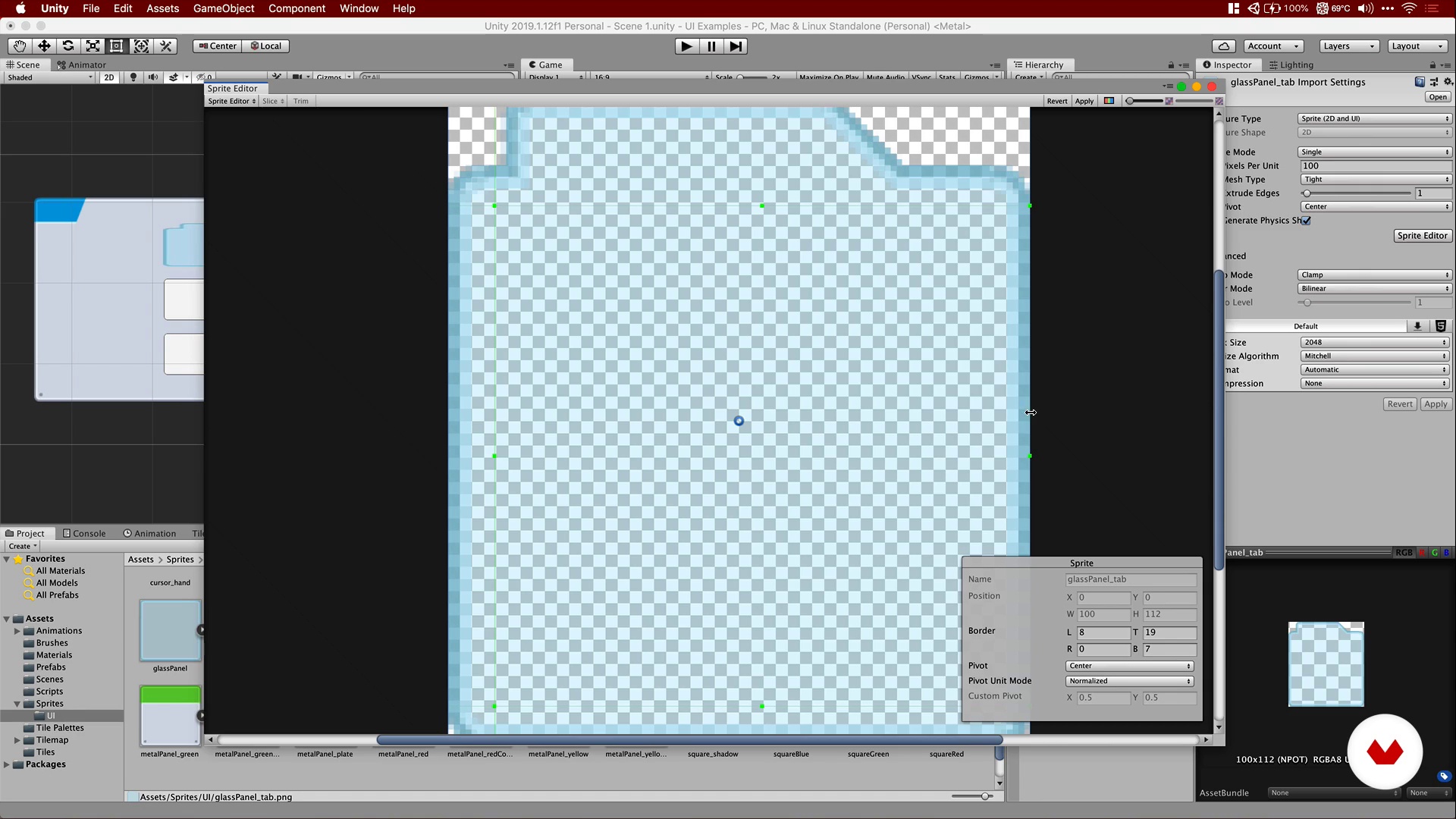The width and height of the screenshot is (1456, 819).
Task: Toggle pivot mode with the Center button
Action: pos(218,46)
